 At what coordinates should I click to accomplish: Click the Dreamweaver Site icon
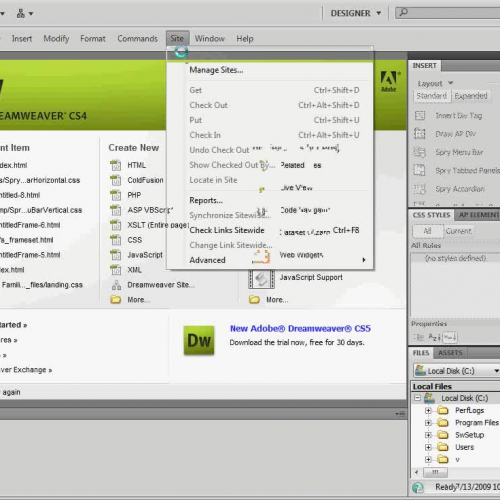pyautogui.click(x=116, y=285)
